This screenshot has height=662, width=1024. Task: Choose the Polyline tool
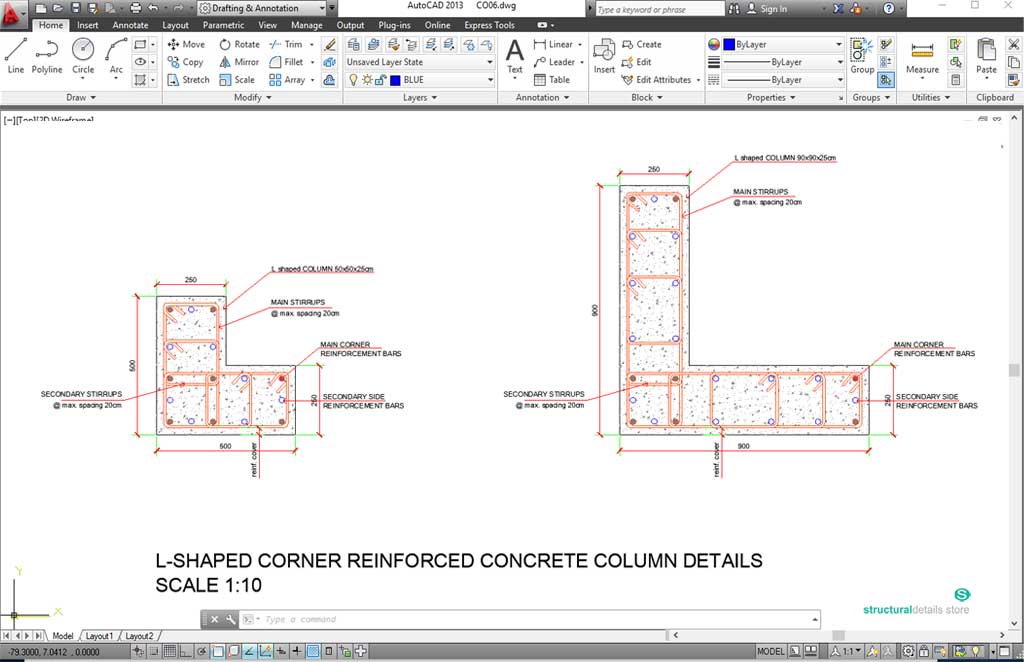[x=47, y=56]
